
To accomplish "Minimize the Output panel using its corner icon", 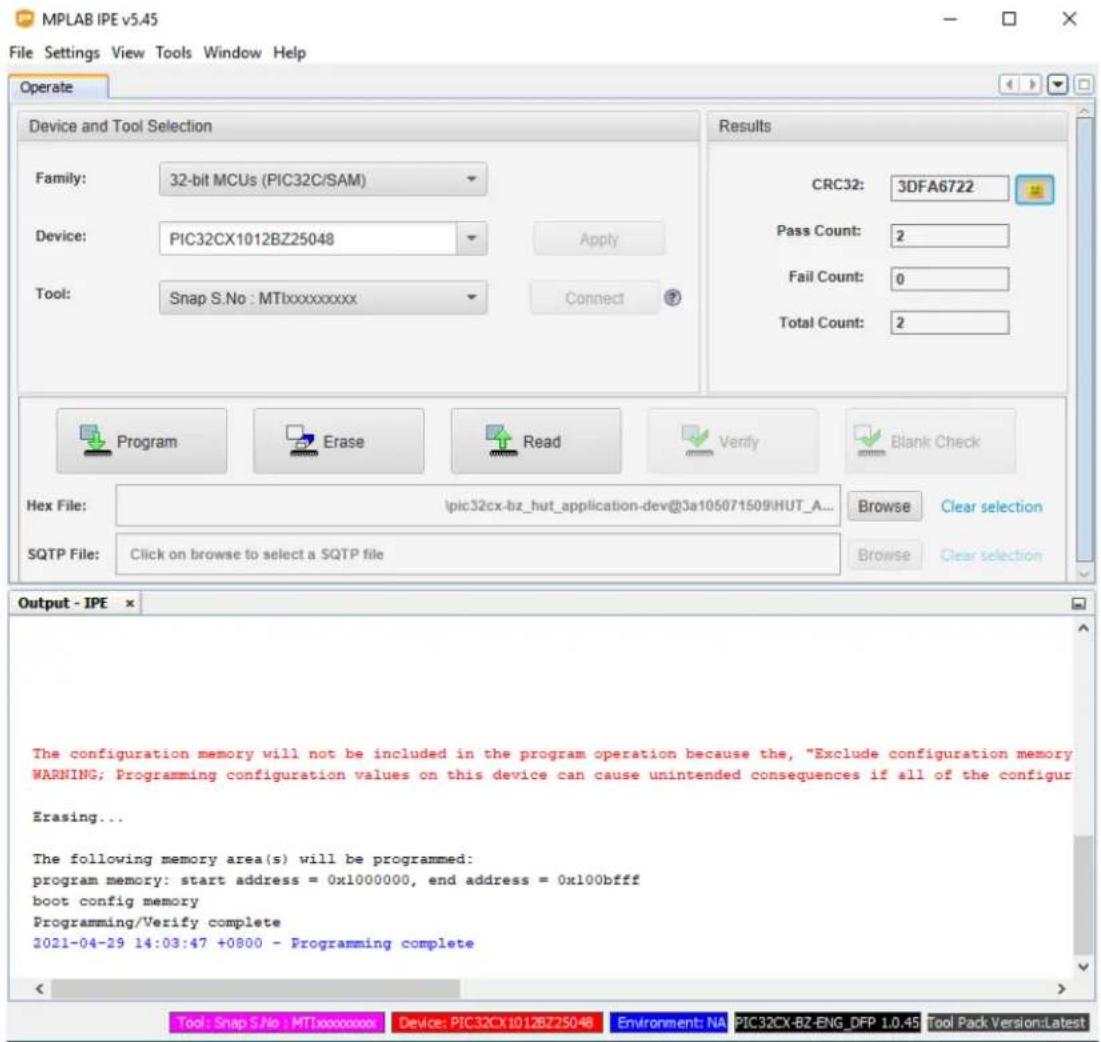I will (x=1079, y=603).
